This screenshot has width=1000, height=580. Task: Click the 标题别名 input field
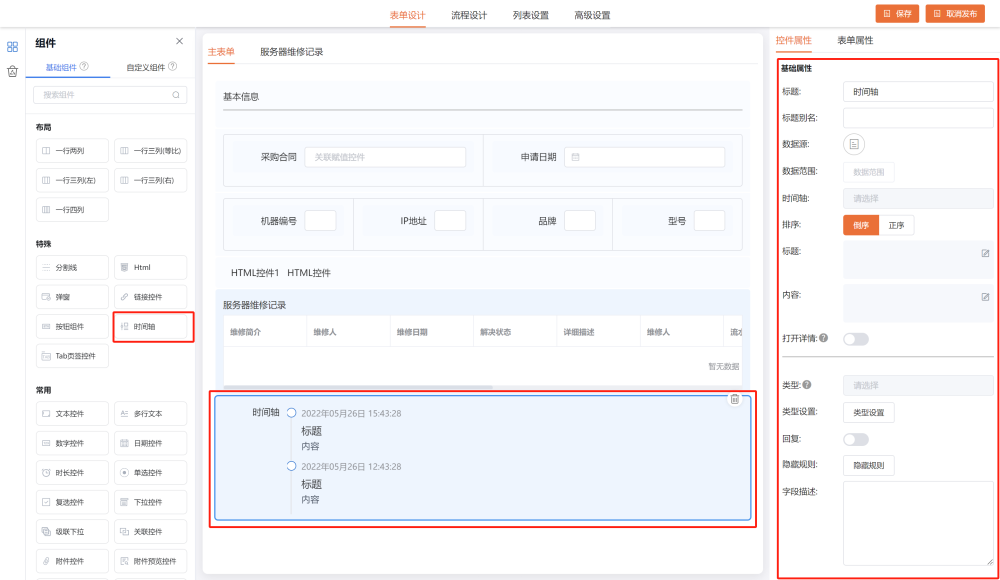[918, 118]
